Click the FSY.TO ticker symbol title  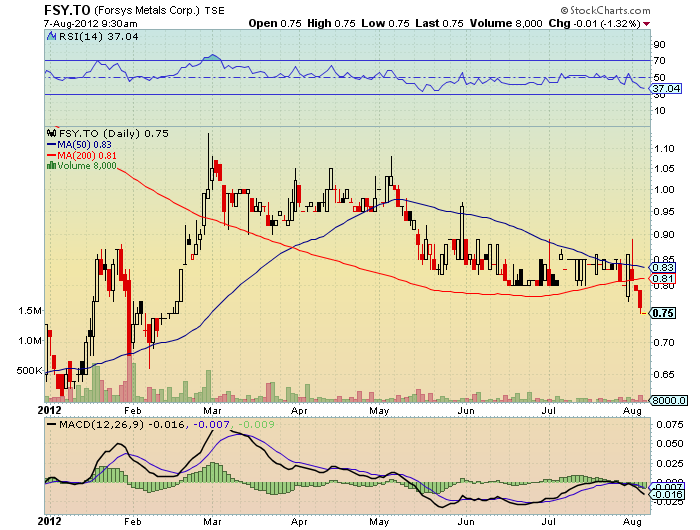click(x=67, y=10)
